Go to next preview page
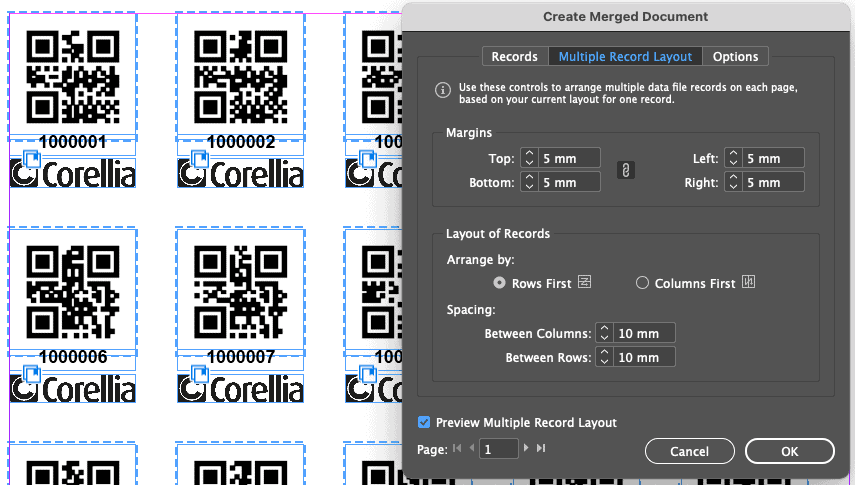 (526, 448)
